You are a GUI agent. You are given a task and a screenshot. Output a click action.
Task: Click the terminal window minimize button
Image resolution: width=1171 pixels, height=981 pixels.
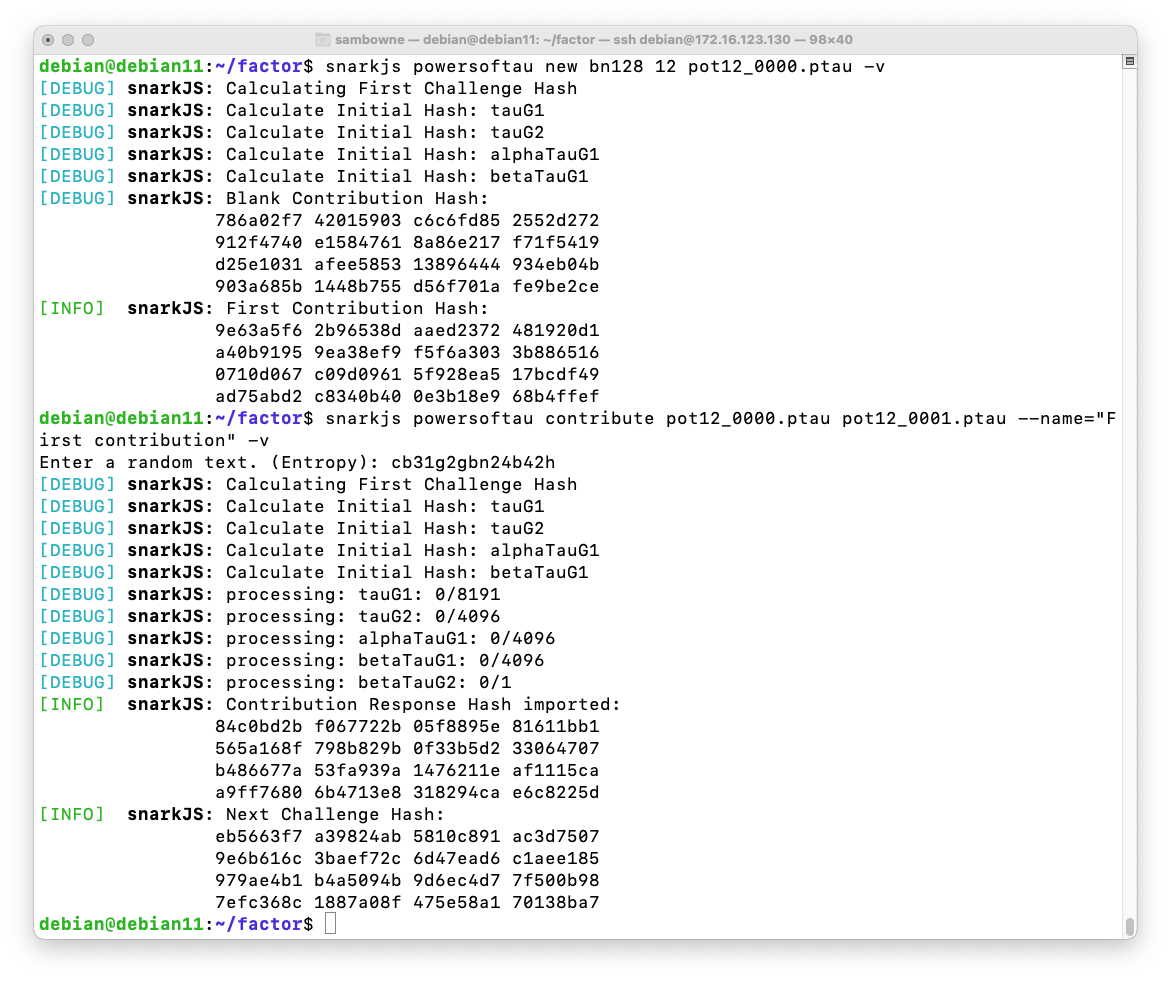[x=68, y=40]
